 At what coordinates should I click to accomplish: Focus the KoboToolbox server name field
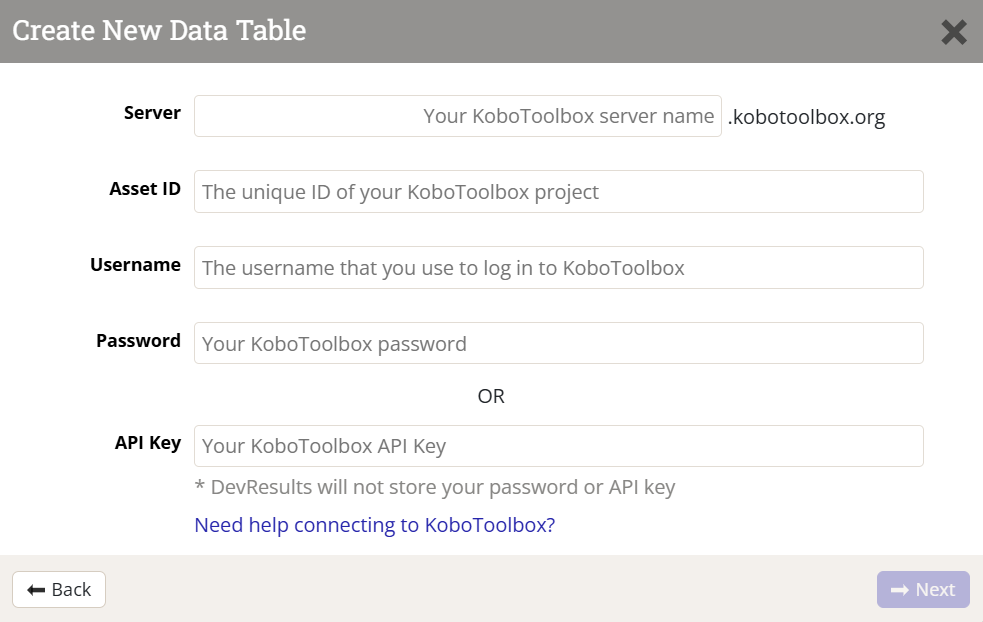[457, 116]
